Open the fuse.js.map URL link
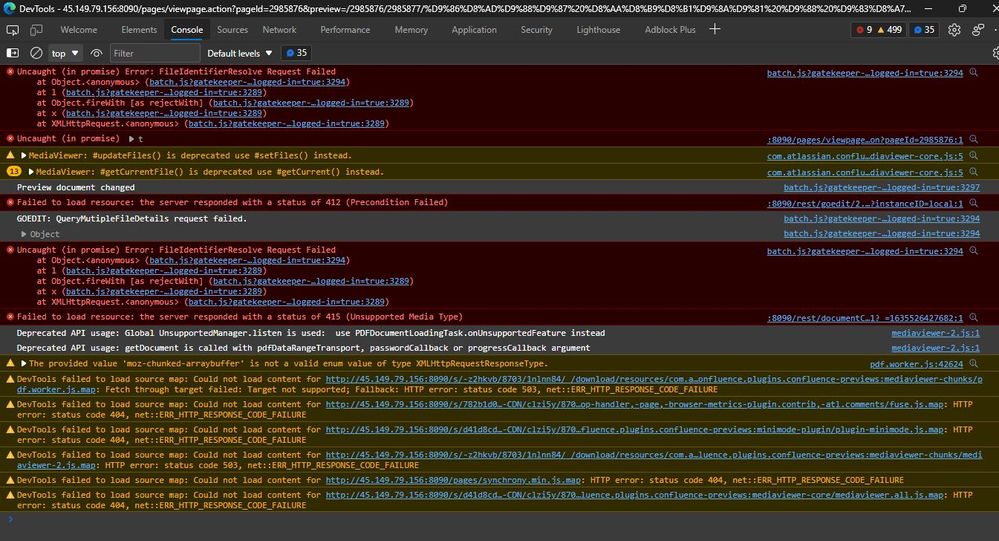 (x=635, y=404)
